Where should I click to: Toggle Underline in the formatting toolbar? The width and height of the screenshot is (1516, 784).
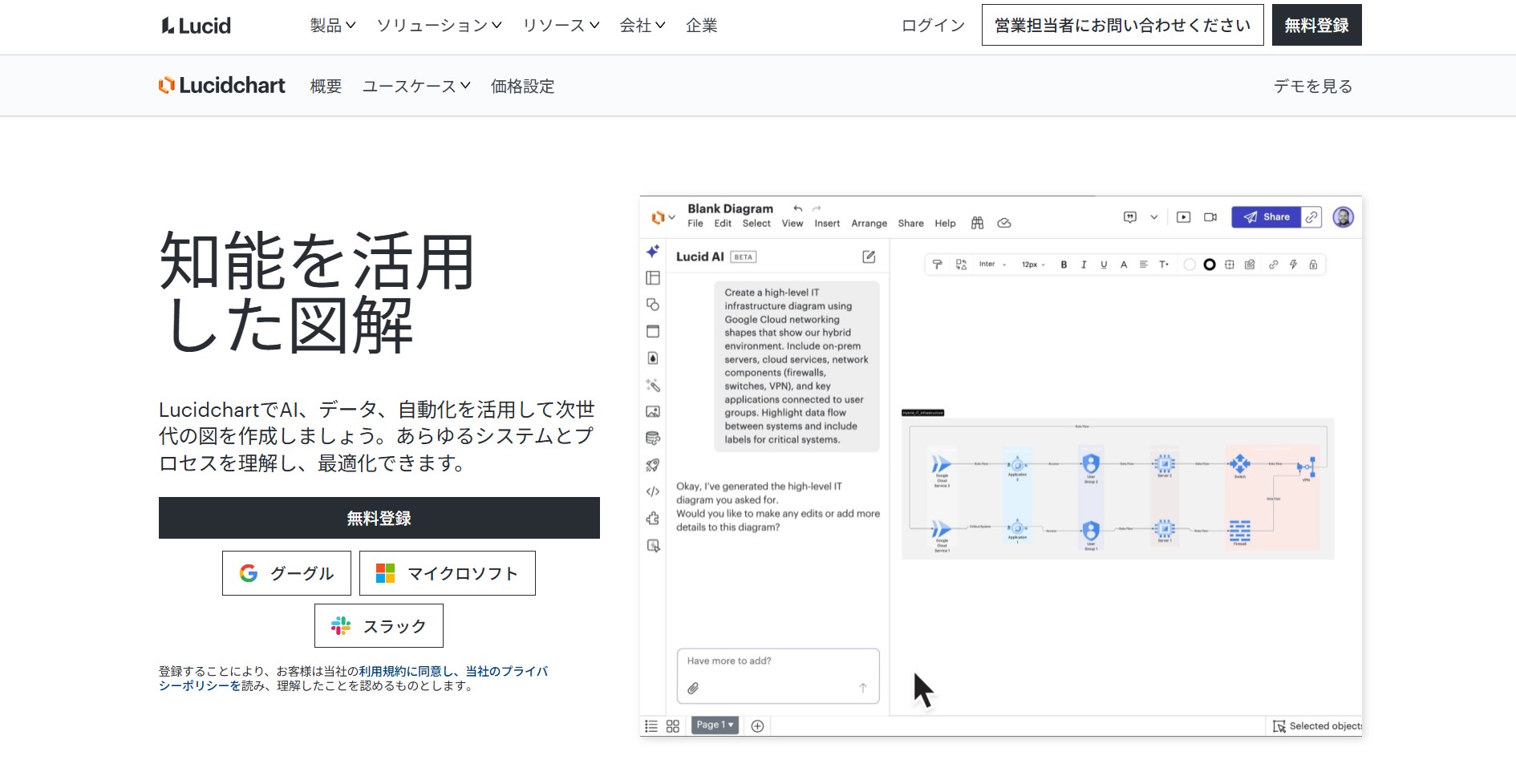coord(1104,265)
